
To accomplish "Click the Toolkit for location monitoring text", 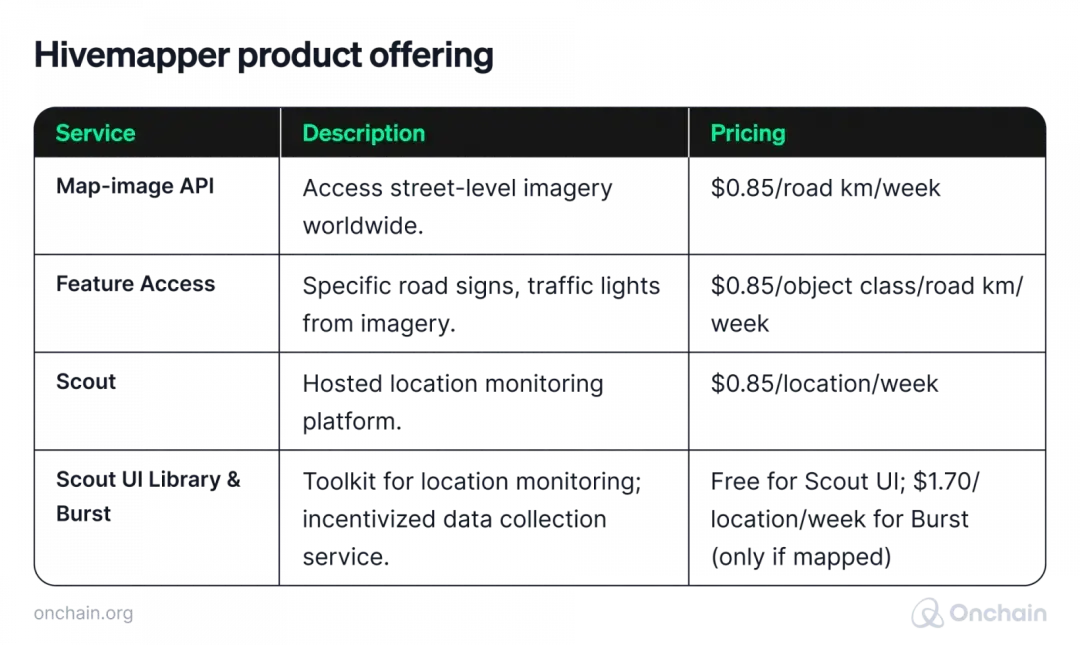I will click(471, 481).
